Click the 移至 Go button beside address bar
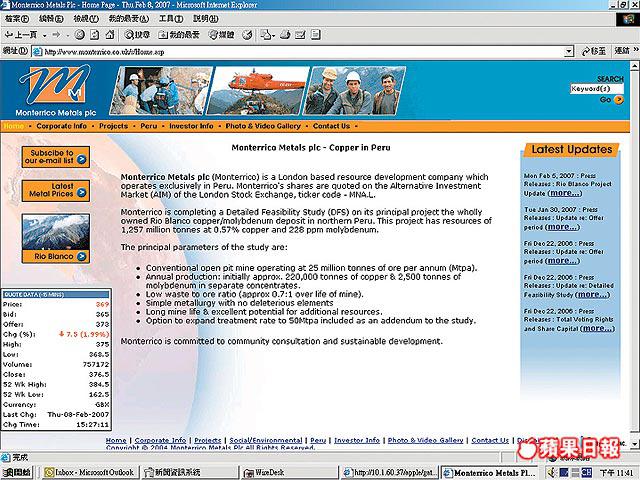Image resolution: width=640 pixels, height=480 pixels. tap(593, 51)
